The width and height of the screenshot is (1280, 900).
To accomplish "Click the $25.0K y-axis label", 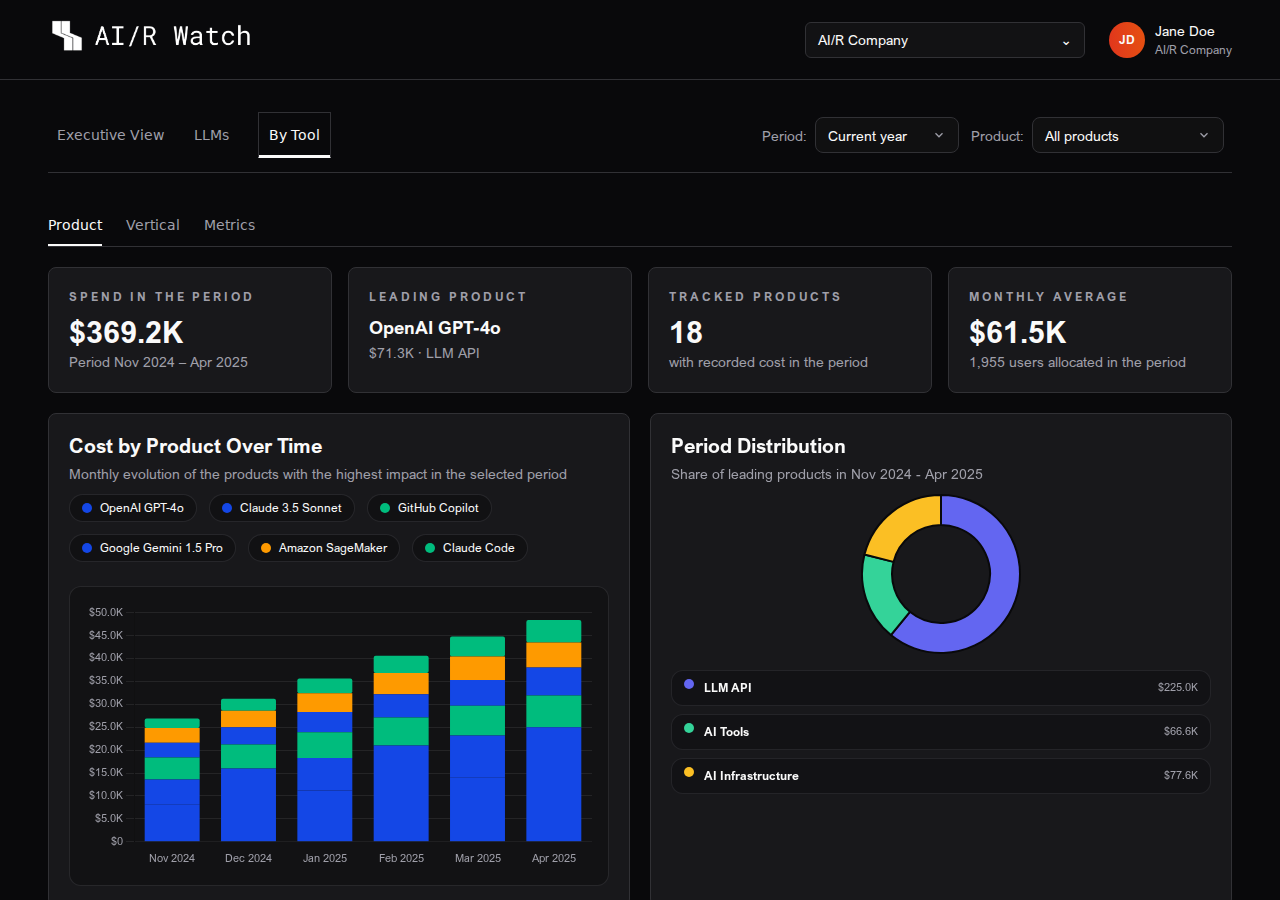I will pos(106,726).
